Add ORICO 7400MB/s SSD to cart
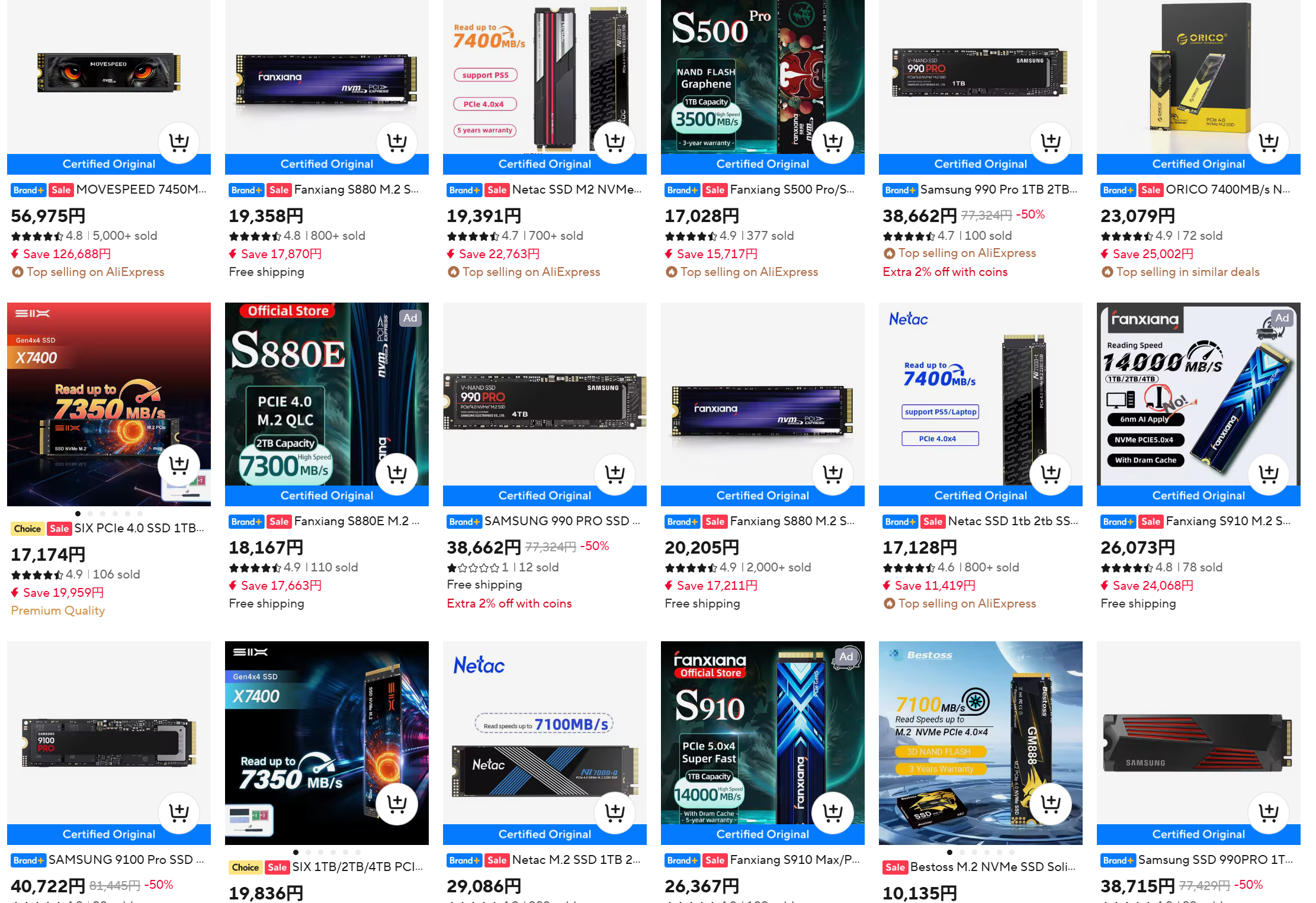Image resolution: width=1316 pixels, height=903 pixels. tap(1269, 143)
